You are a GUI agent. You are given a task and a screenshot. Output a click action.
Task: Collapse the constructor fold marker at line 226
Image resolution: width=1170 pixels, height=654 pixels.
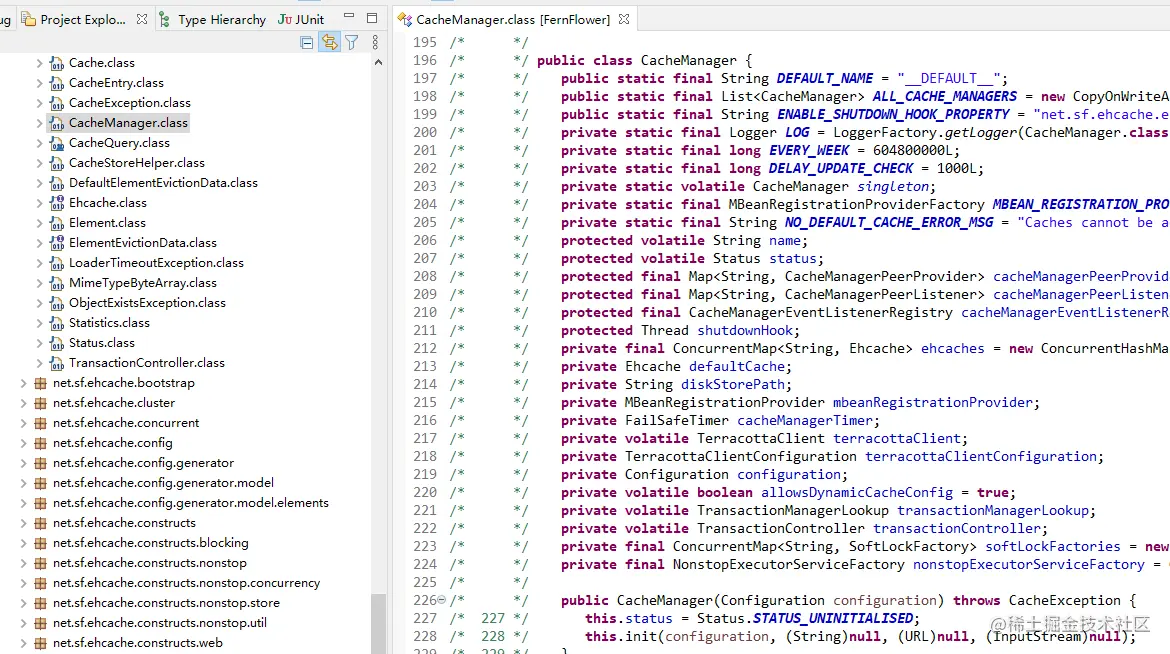click(x=442, y=600)
